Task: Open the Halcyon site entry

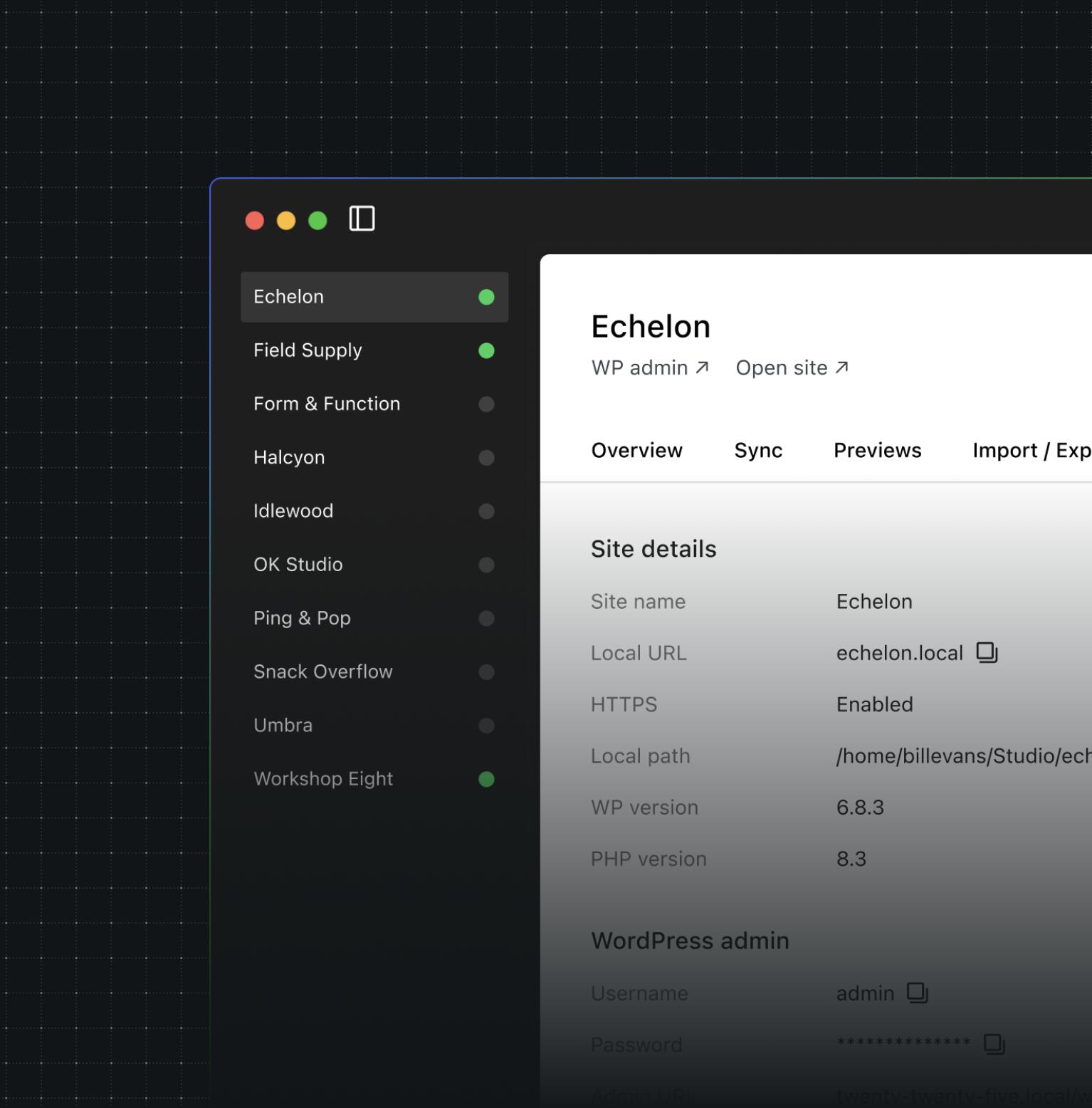Action: tap(374, 457)
